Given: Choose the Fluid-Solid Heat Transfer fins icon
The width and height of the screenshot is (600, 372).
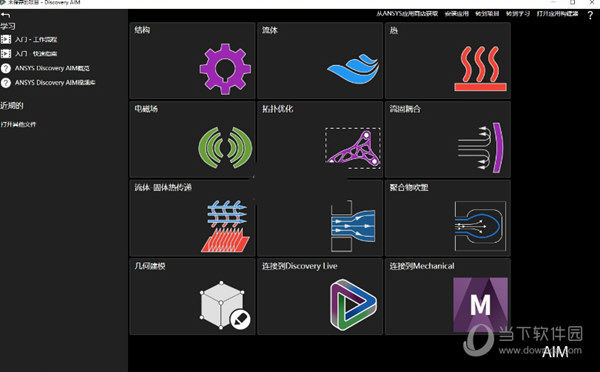Looking at the screenshot, I should 225,226.
